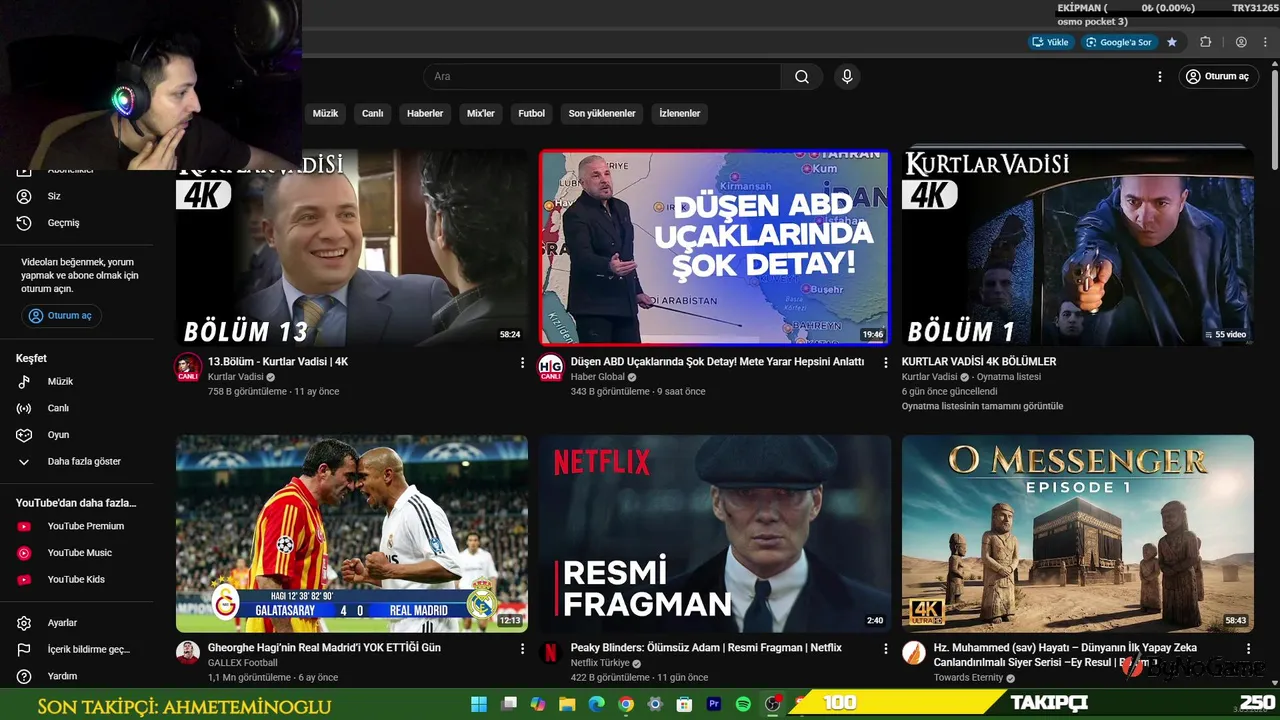Open the Düşen ABD Uçaklarında Şok Detay thumbnail
1280x720 pixels.
(x=714, y=248)
